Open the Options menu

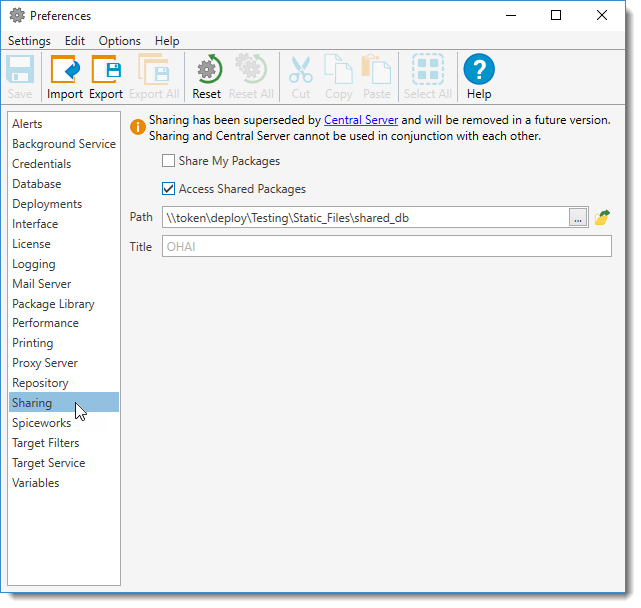119,41
